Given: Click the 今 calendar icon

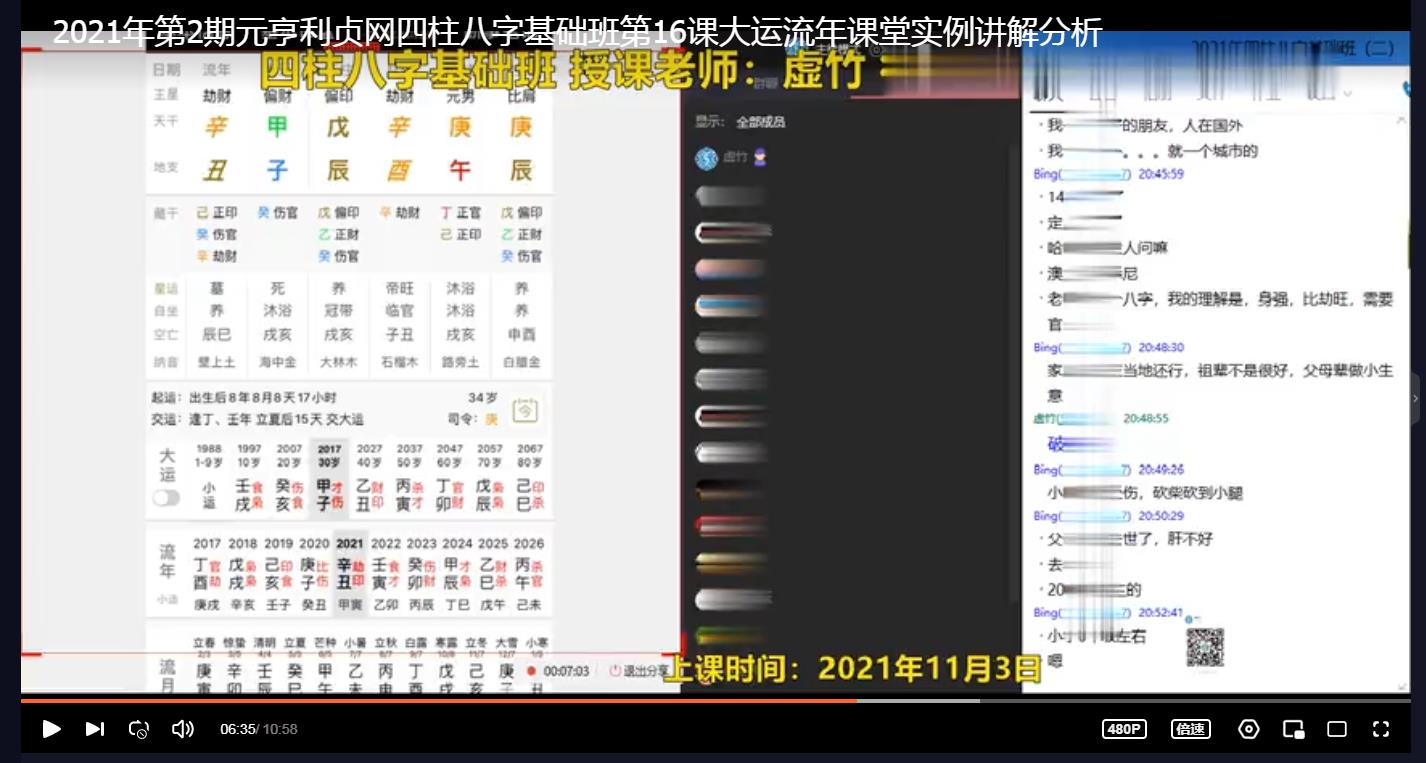Looking at the screenshot, I should (526, 410).
